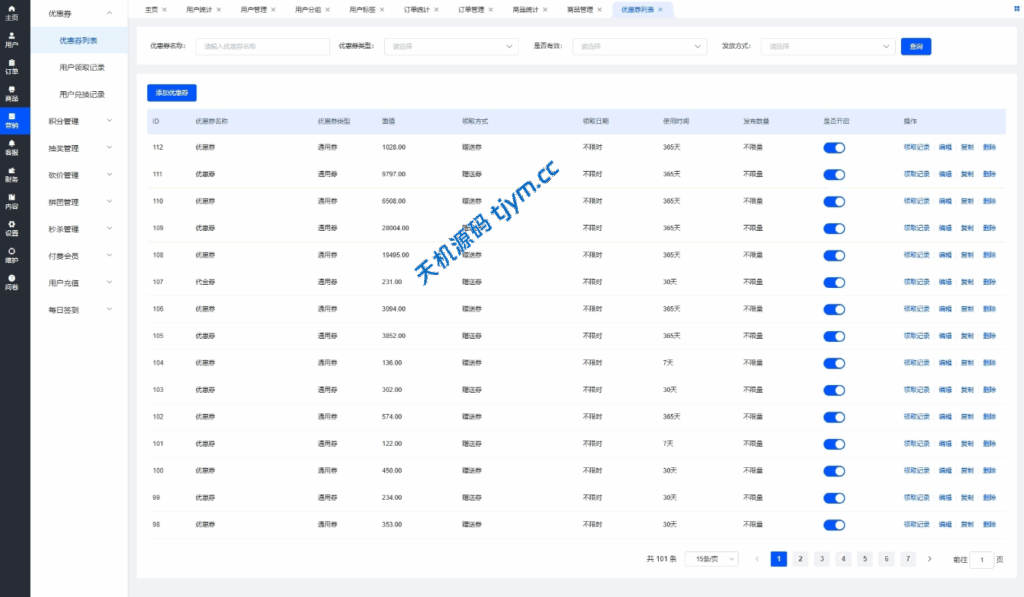
Task: Click 编辑 link for coupon ID 110
Action: 945,201
